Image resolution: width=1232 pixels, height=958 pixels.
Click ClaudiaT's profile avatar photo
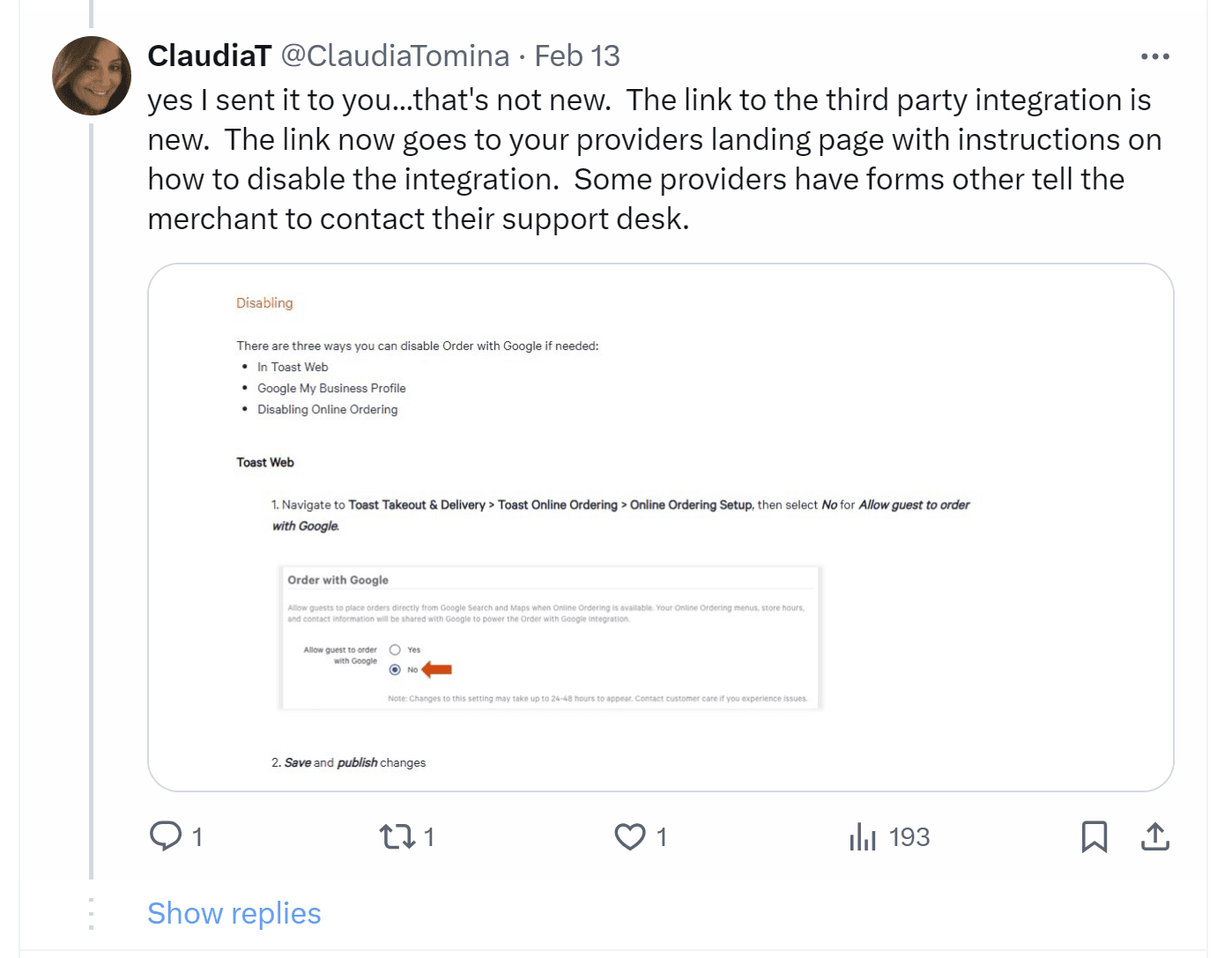click(x=92, y=76)
